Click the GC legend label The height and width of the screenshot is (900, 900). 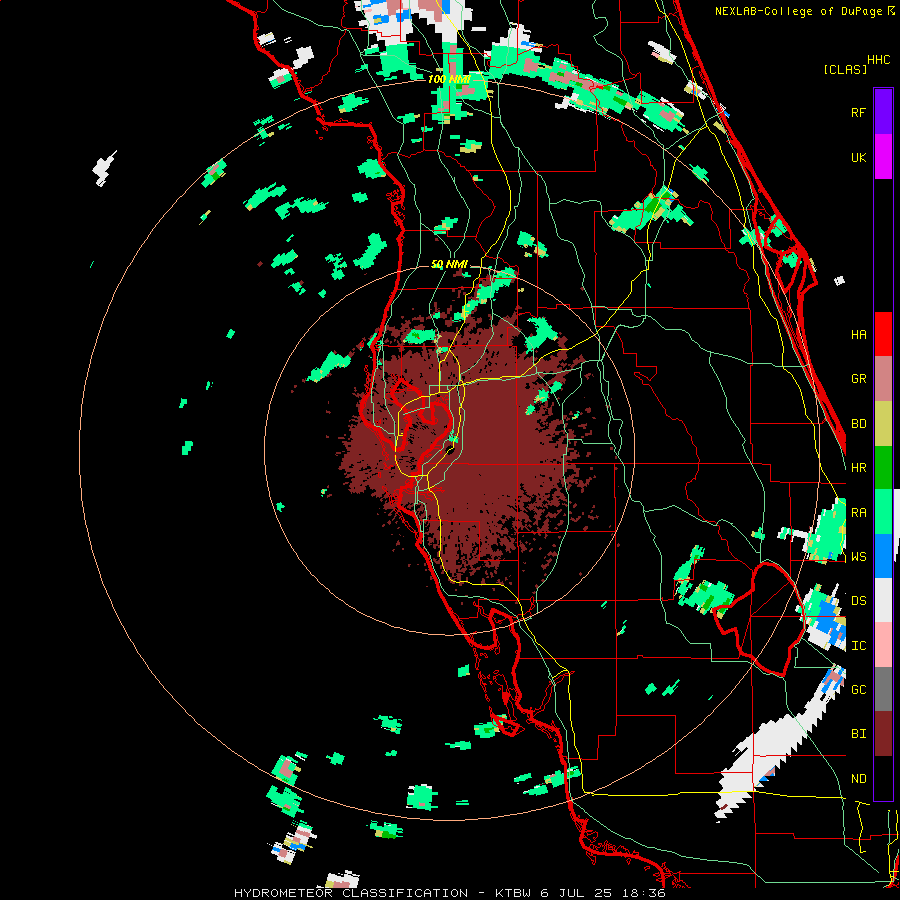tap(858, 690)
